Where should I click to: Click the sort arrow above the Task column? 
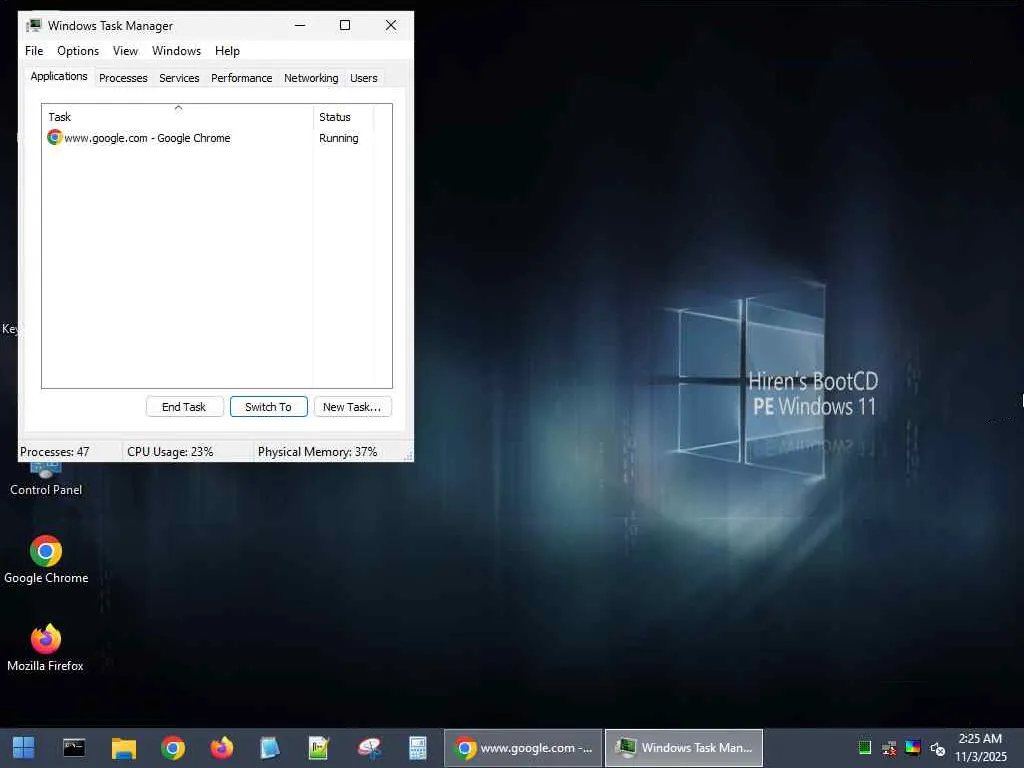178,108
